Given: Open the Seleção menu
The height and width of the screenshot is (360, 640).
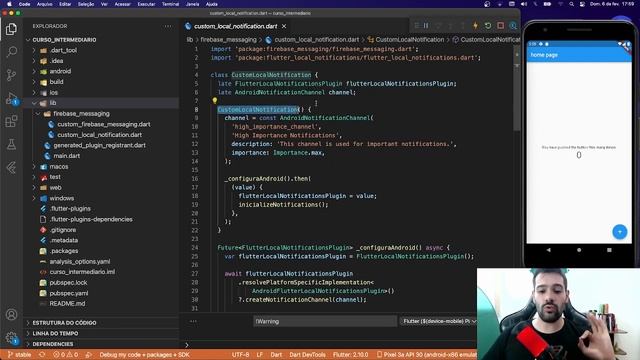Looking at the screenshot, I should (86, 4).
